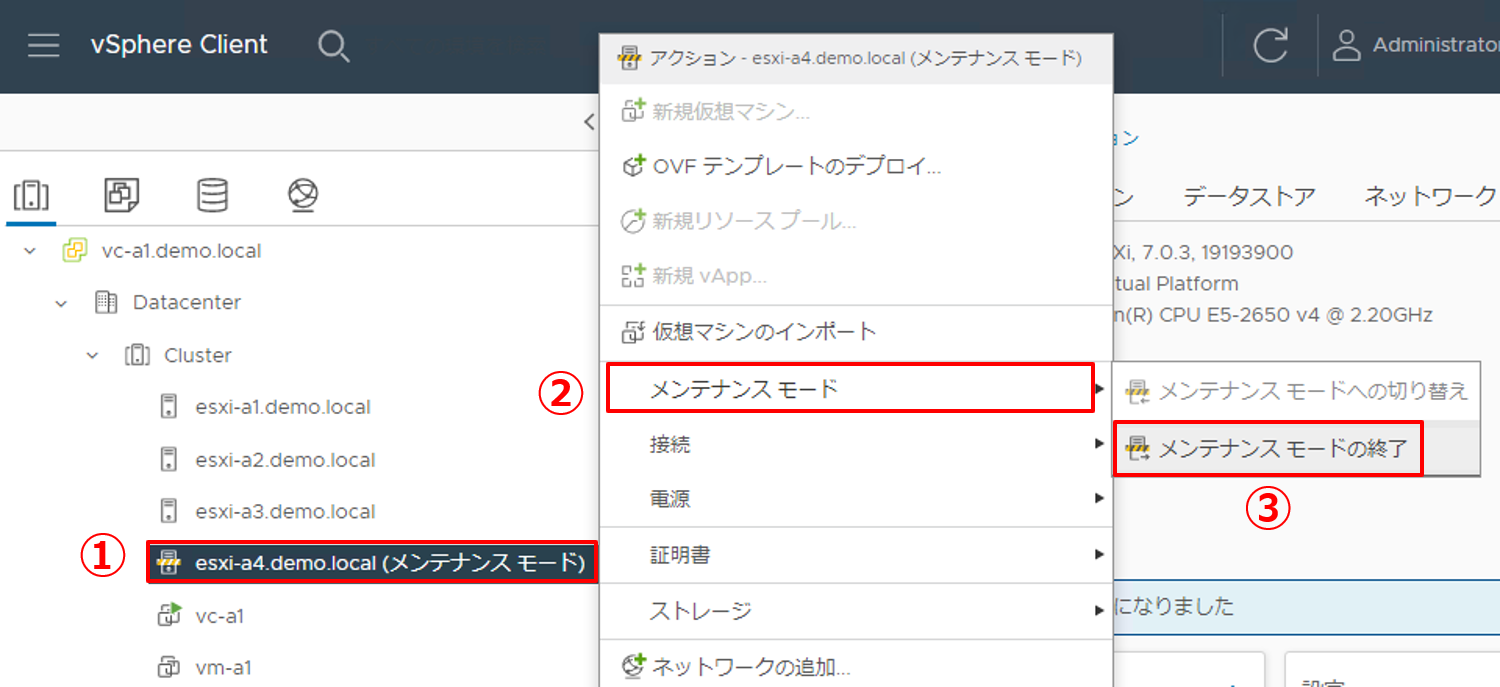Select host esxi-a1.demo.local
The height and width of the screenshot is (687, 1500).
pyautogui.click(x=283, y=407)
